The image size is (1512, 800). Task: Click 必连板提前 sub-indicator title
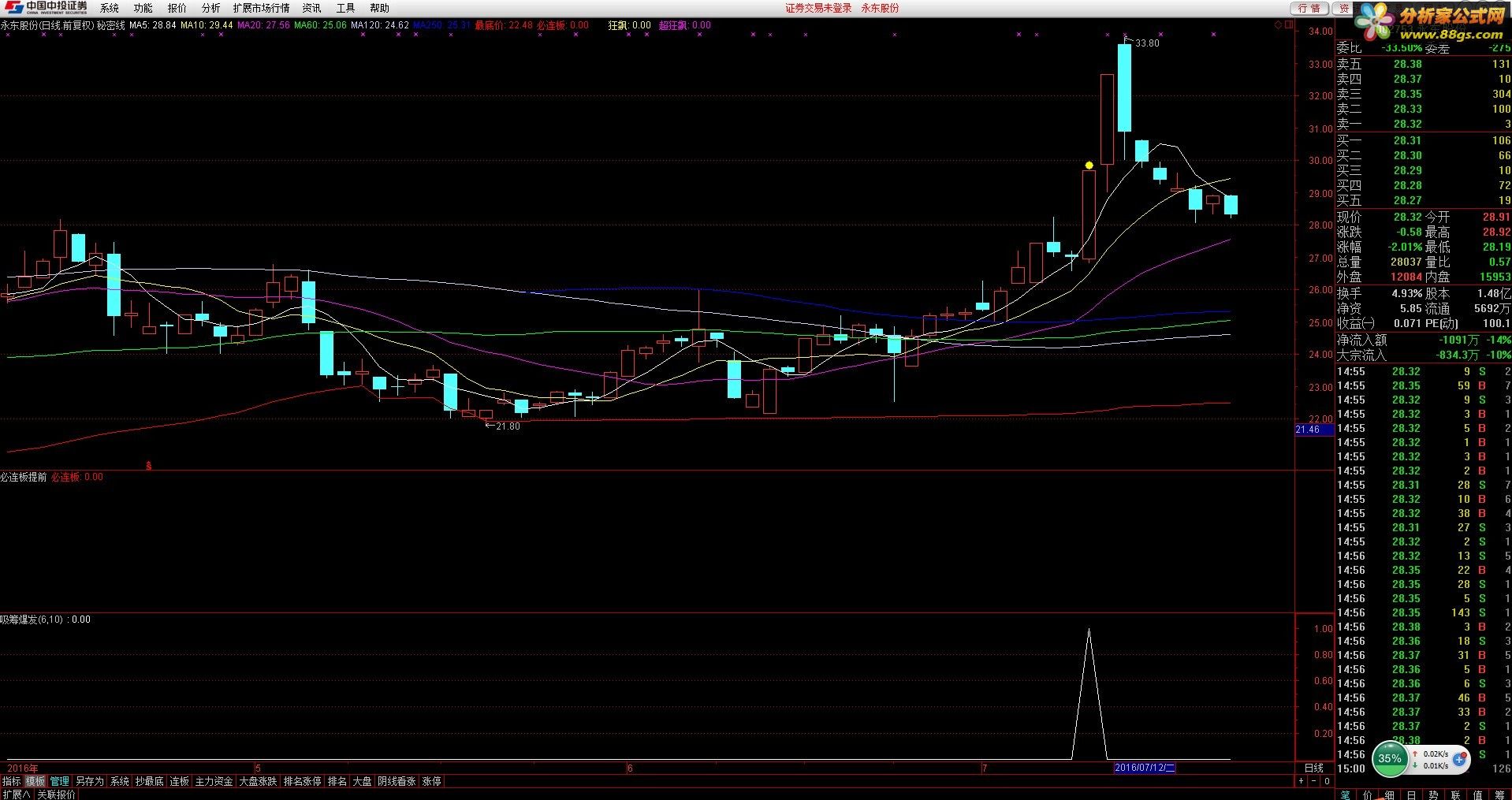coord(24,477)
